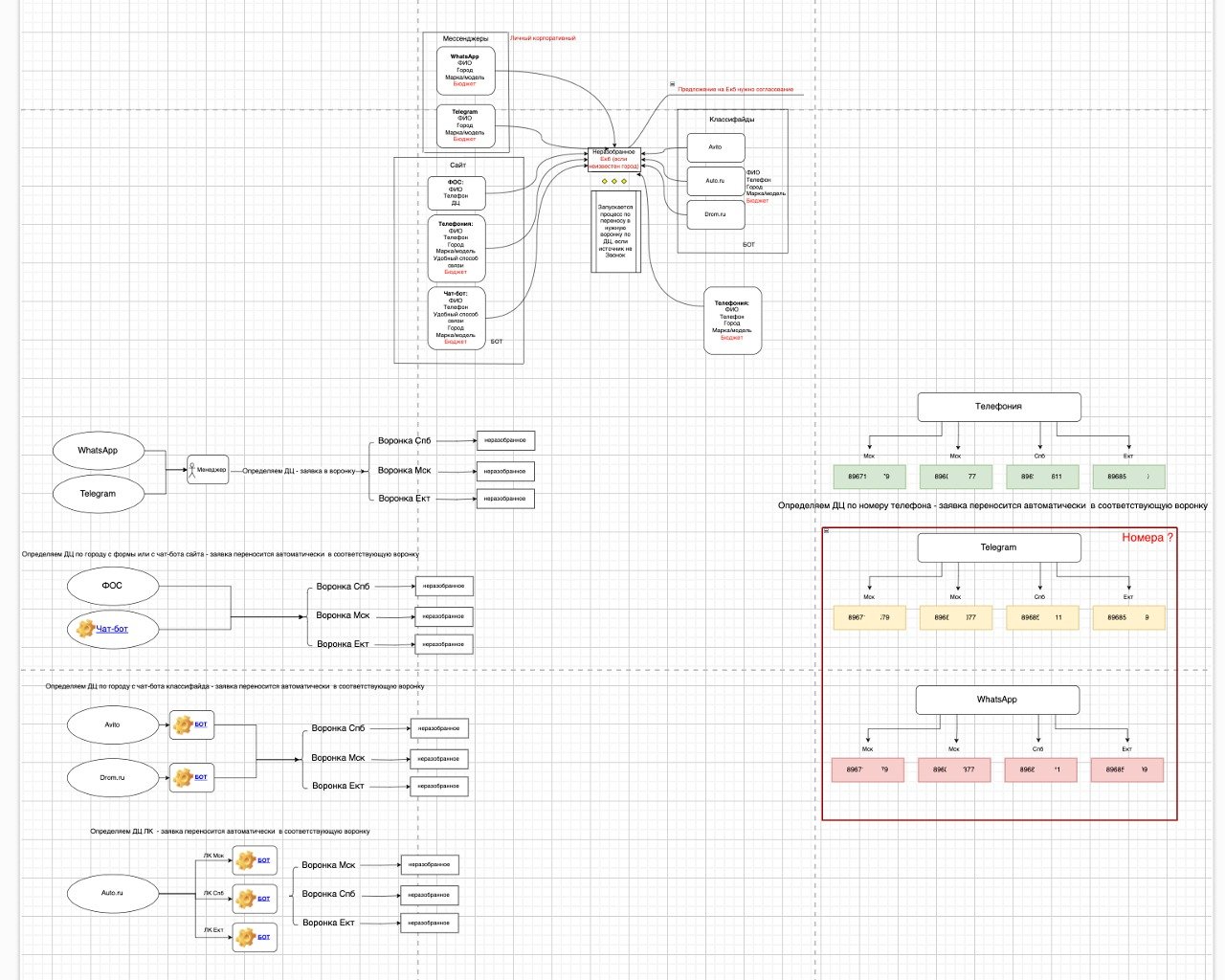Click the ЛК Ект branch label
Screen dimensions: 1225x980
(x=213, y=930)
